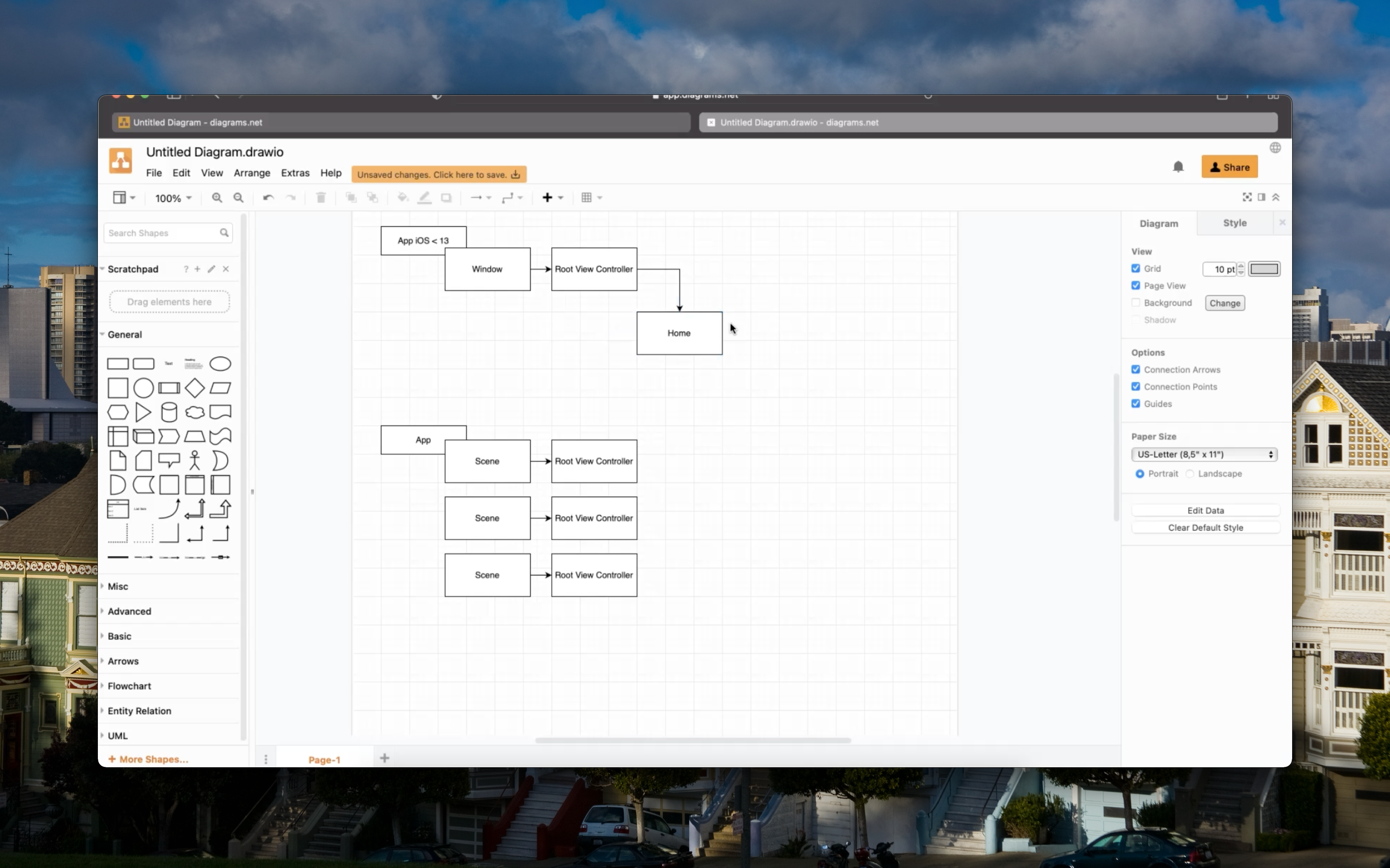Open the view layout dropdown in toolbar
The width and height of the screenshot is (1390, 868).
pos(124,197)
